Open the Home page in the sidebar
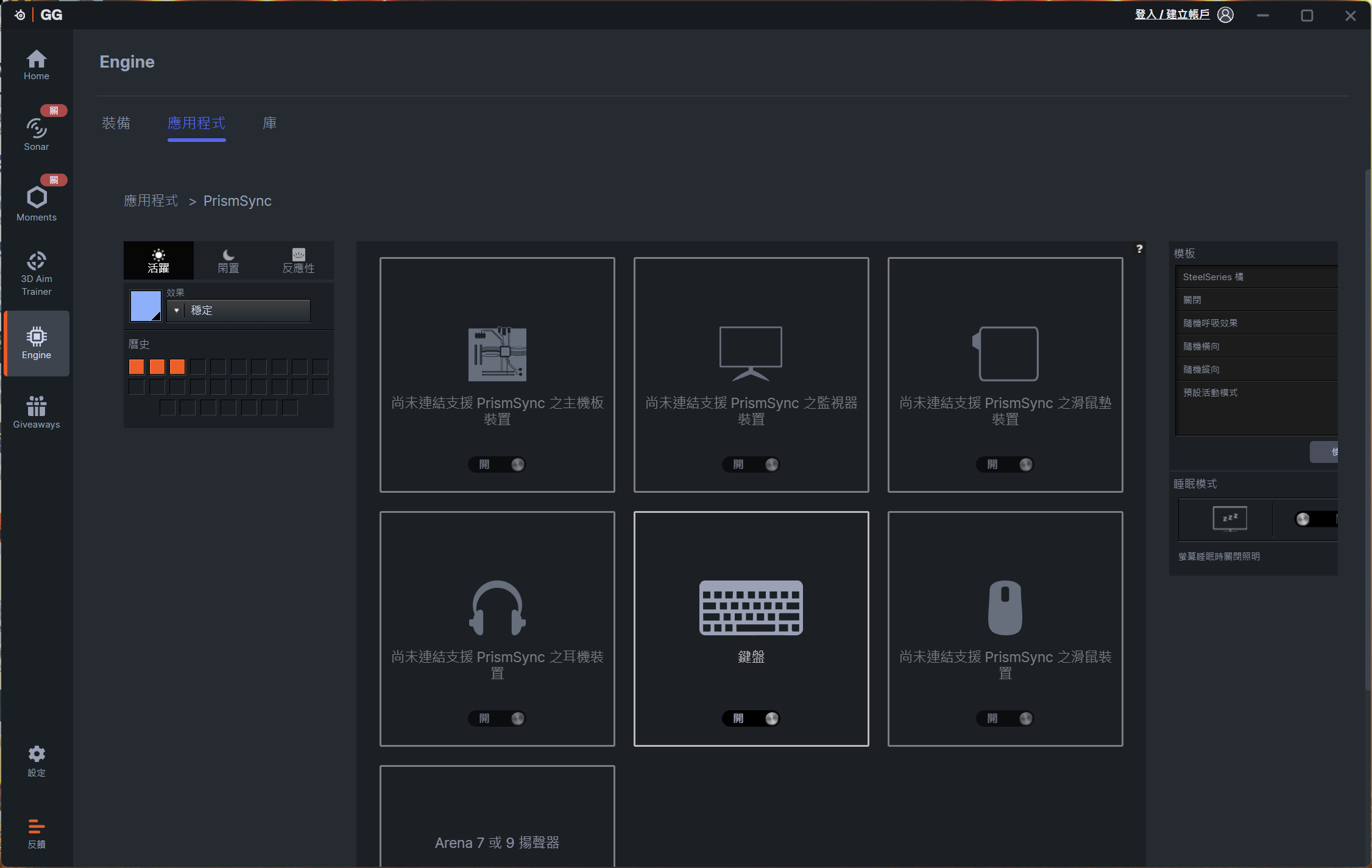 (x=37, y=65)
